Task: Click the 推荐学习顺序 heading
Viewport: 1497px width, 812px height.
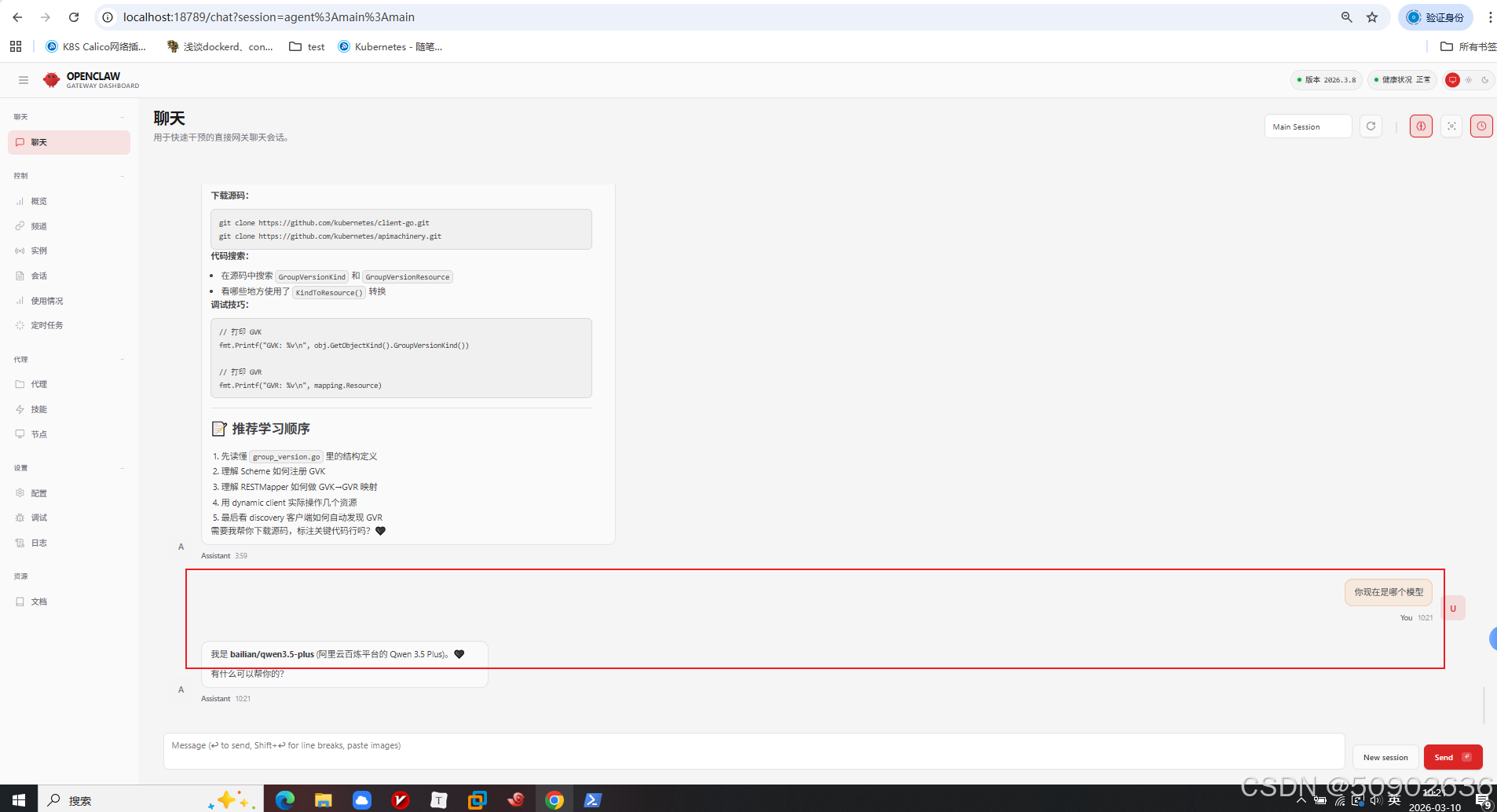Action: coord(271,429)
